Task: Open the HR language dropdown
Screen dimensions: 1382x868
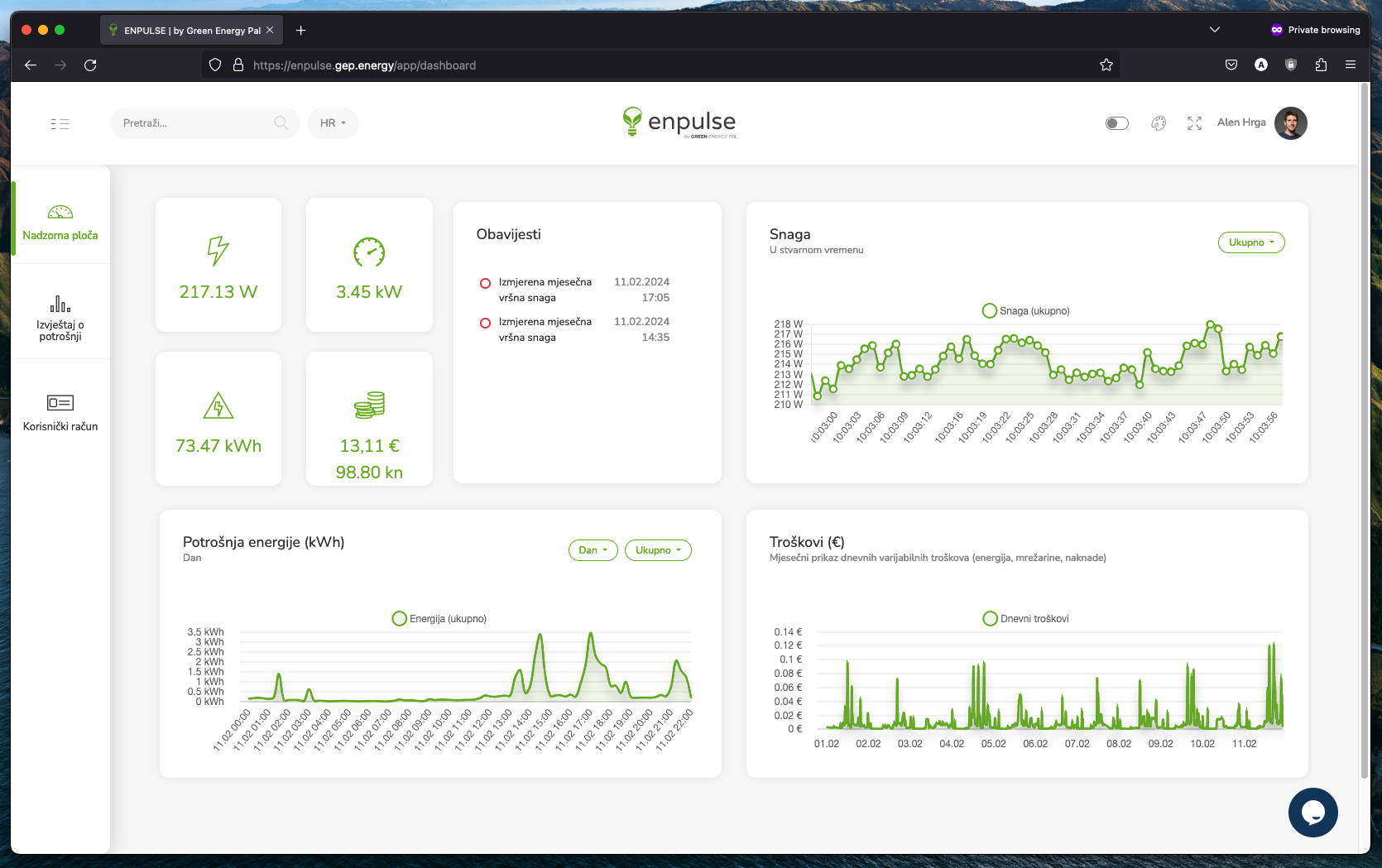Action: [333, 122]
